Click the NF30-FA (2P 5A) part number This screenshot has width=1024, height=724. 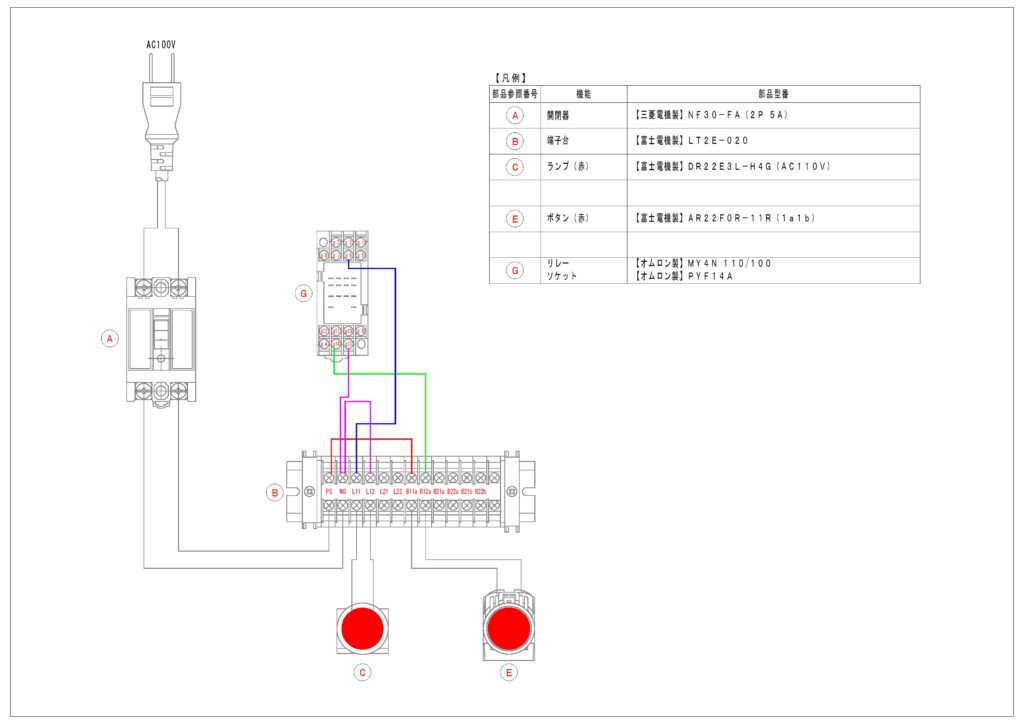click(x=738, y=115)
